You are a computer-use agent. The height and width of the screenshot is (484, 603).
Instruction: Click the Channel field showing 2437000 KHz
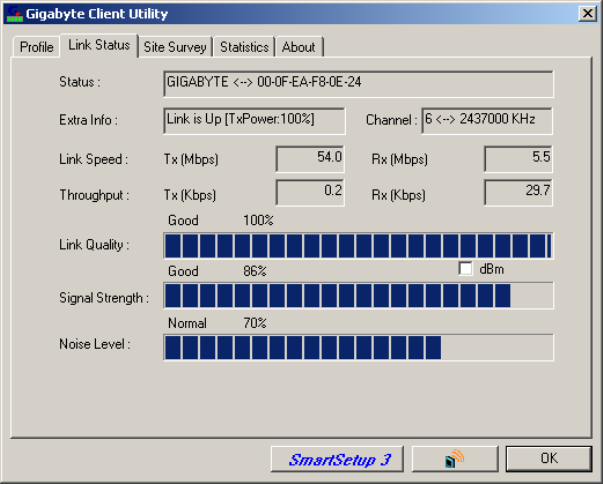(x=487, y=121)
